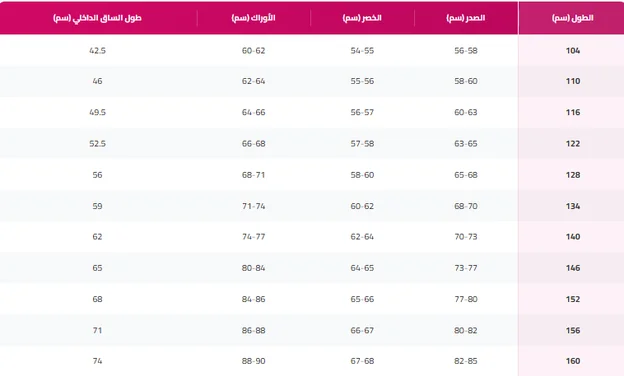Screen dimensions: 624x376
Task: Highlight inseam value 71 in row 156
Action: pos(98,331)
